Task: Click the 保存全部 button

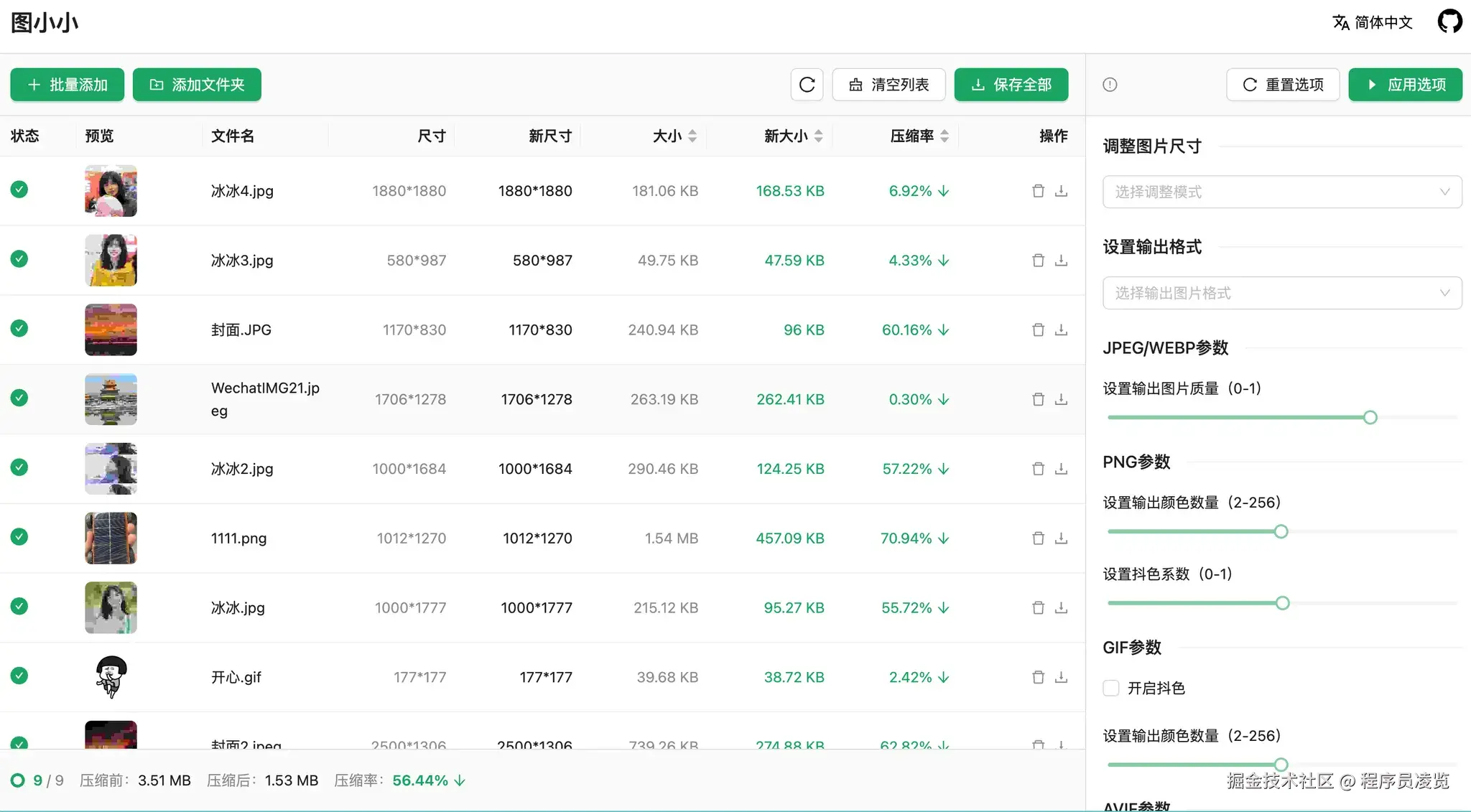Action: click(1011, 85)
